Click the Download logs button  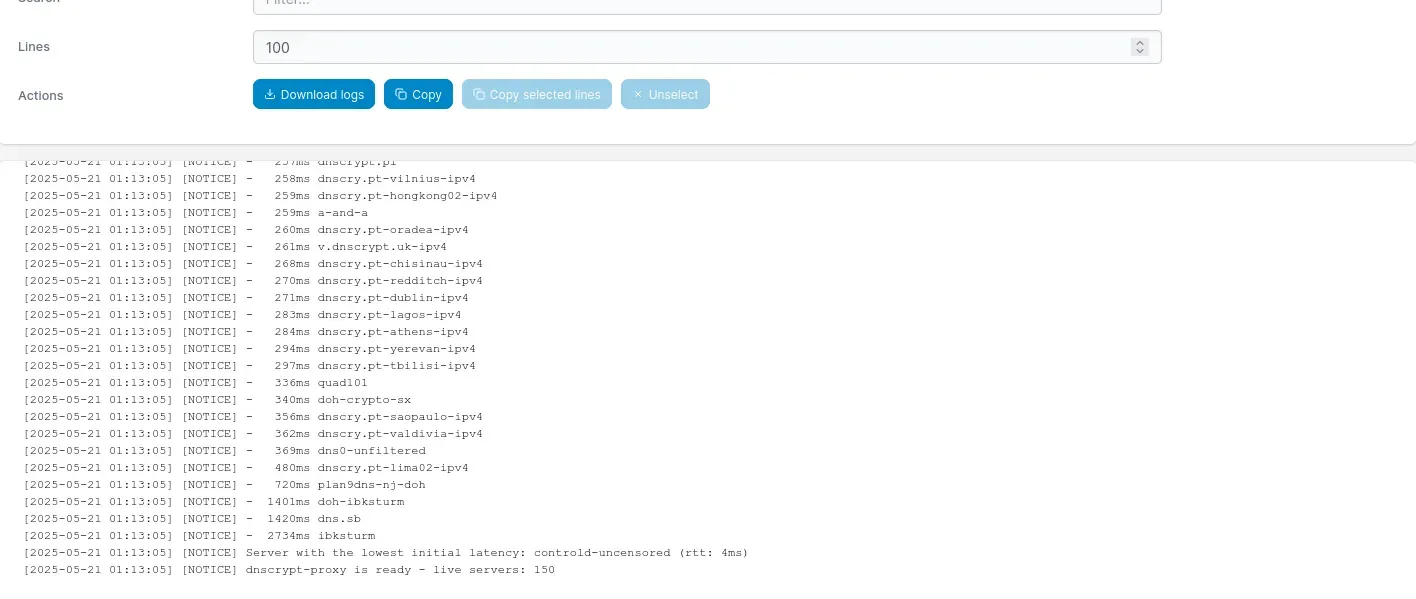click(x=314, y=94)
